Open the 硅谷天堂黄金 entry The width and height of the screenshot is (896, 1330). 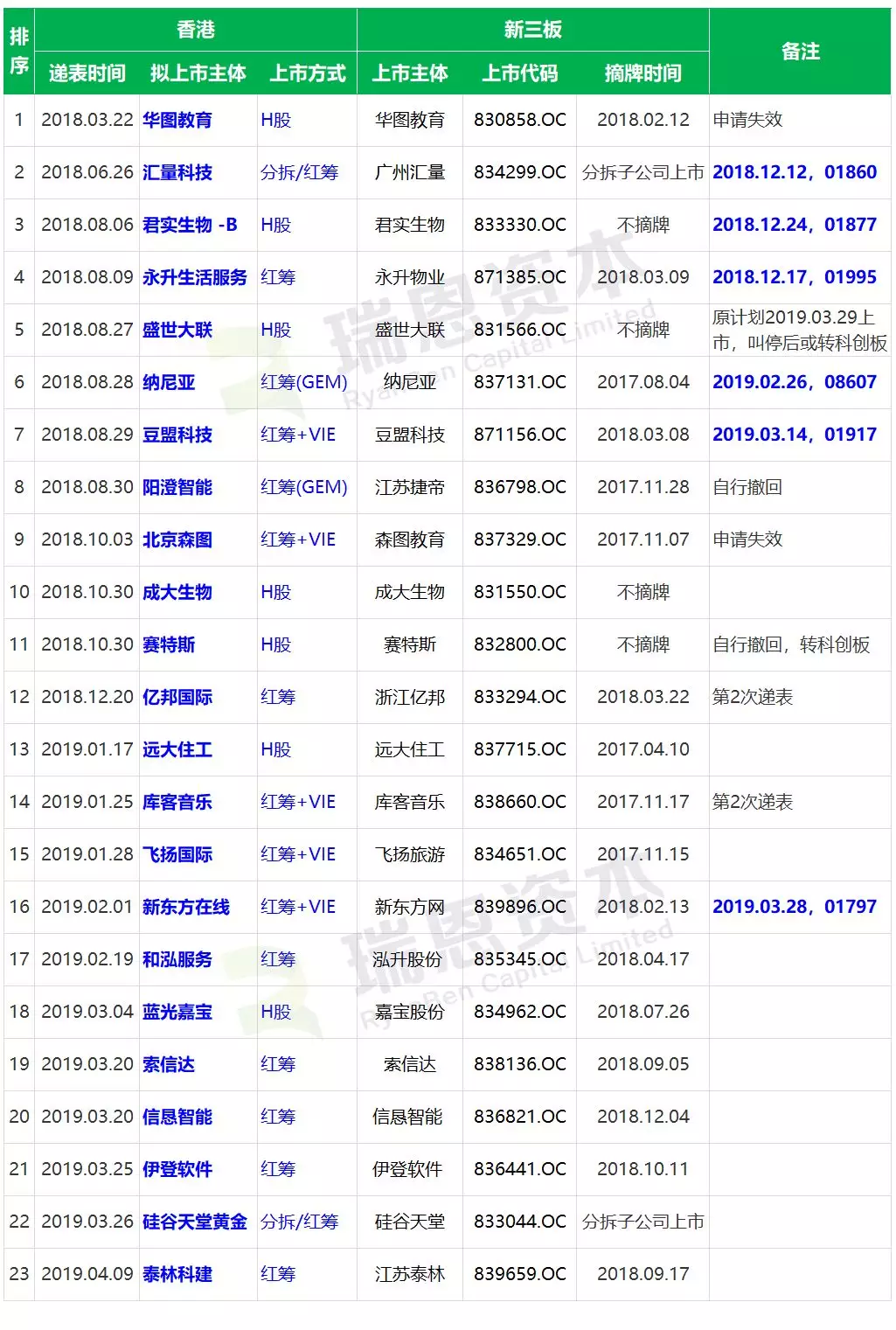(195, 1222)
